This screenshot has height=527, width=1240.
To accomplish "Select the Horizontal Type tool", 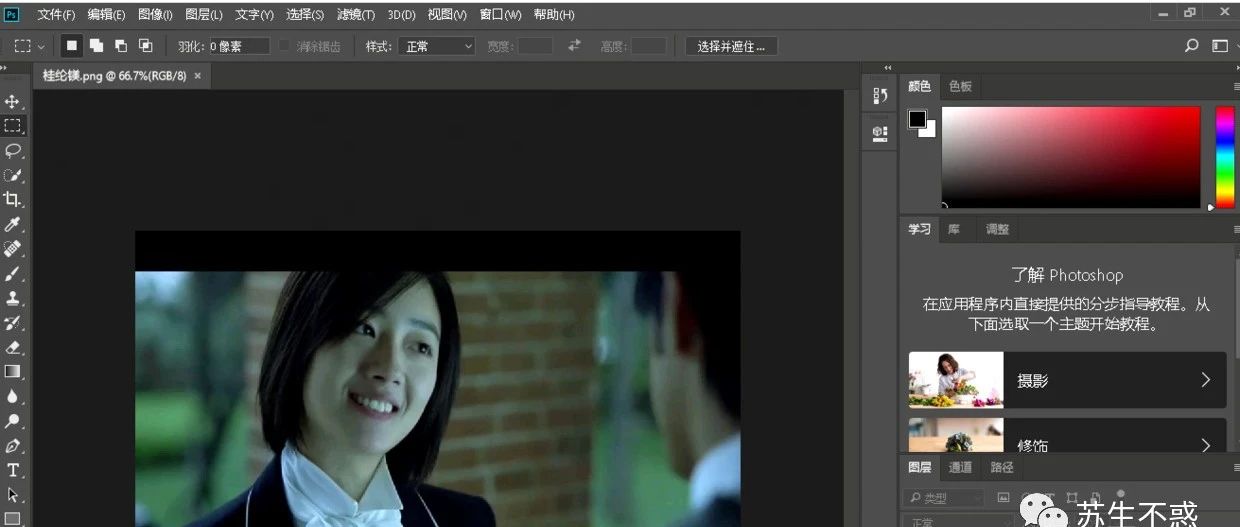I will click(13, 470).
